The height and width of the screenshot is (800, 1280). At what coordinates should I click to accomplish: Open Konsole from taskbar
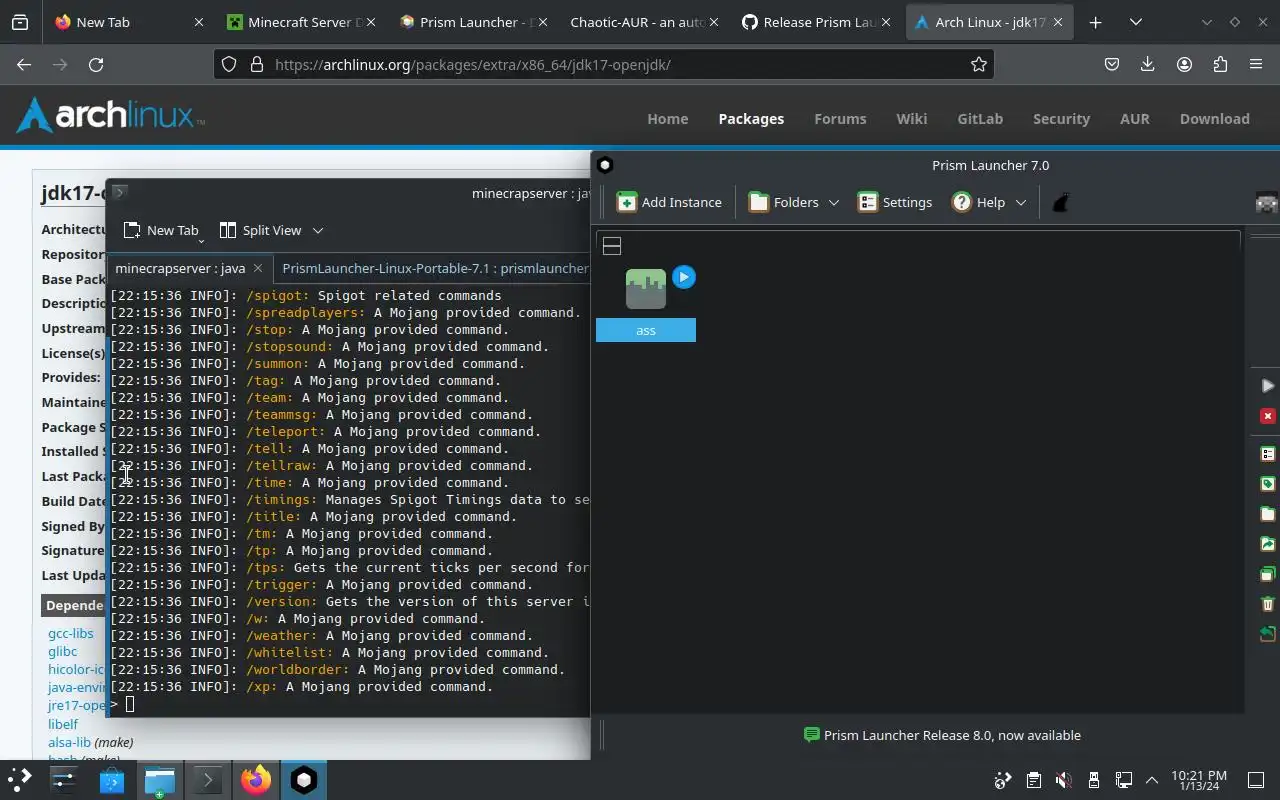click(208, 780)
